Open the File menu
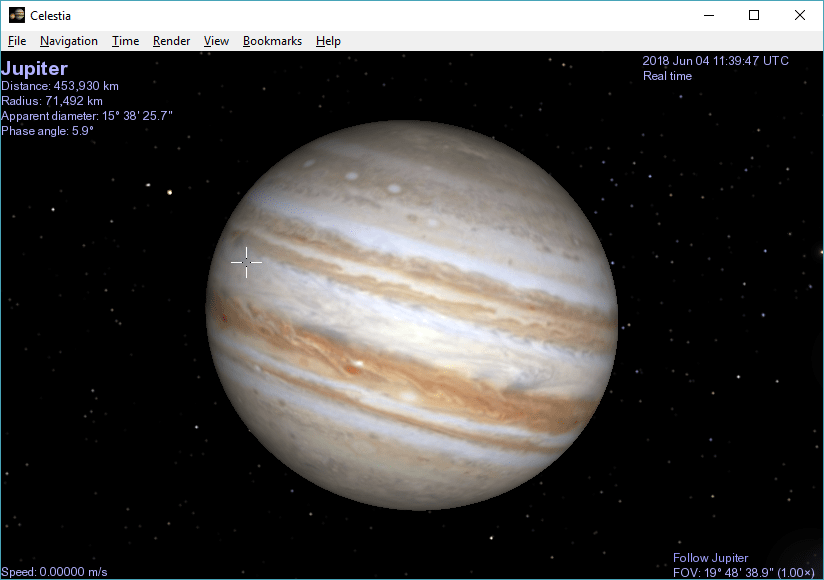Image resolution: width=824 pixels, height=580 pixels. point(16,41)
